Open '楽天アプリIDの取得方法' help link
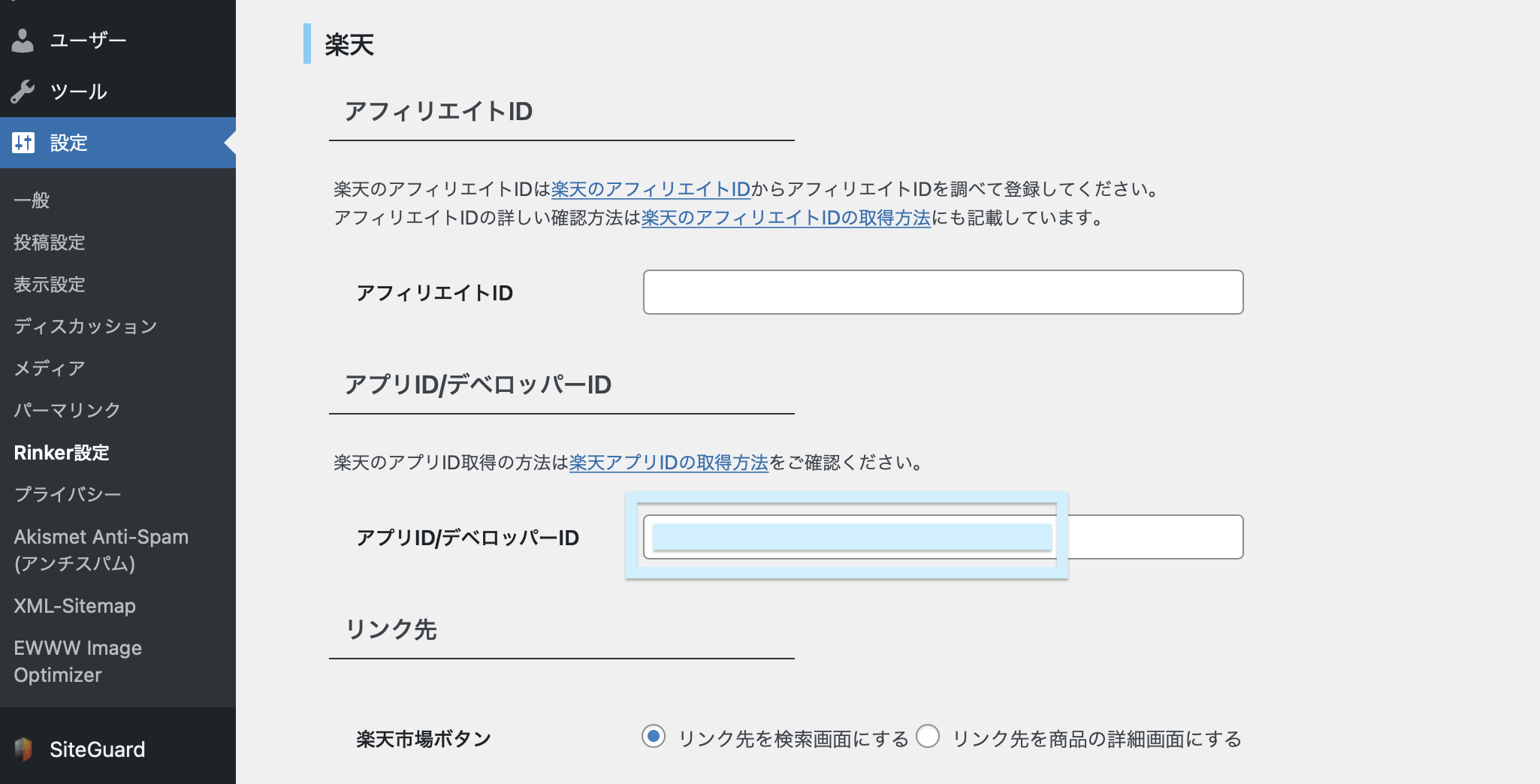Screen dimensions: 1540x784 pyautogui.click(x=669, y=463)
